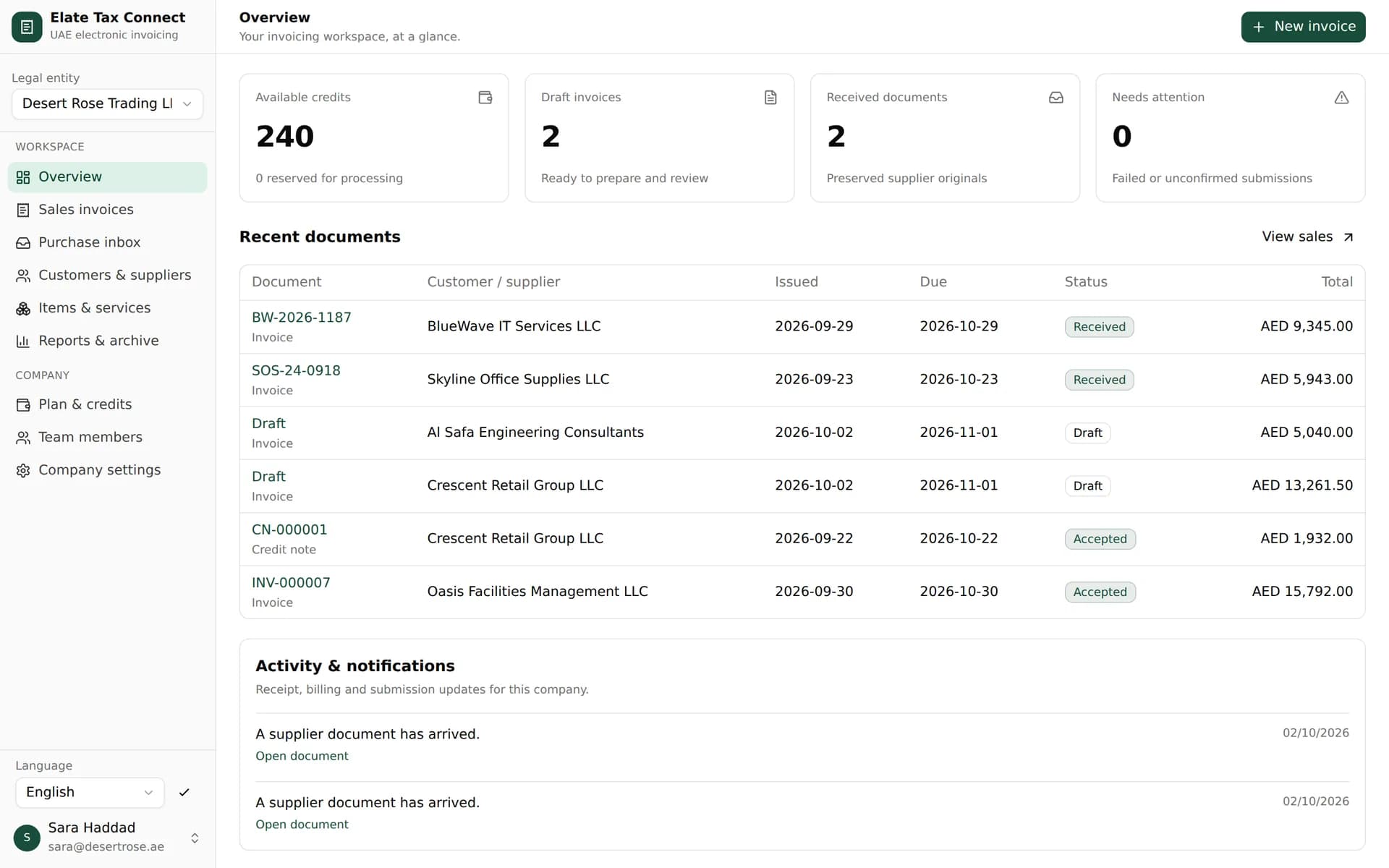The width and height of the screenshot is (1389, 868).
Task: Click Skyline Office Supplies LLC supplier name
Action: pyautogui.click(x=518, y=379)
